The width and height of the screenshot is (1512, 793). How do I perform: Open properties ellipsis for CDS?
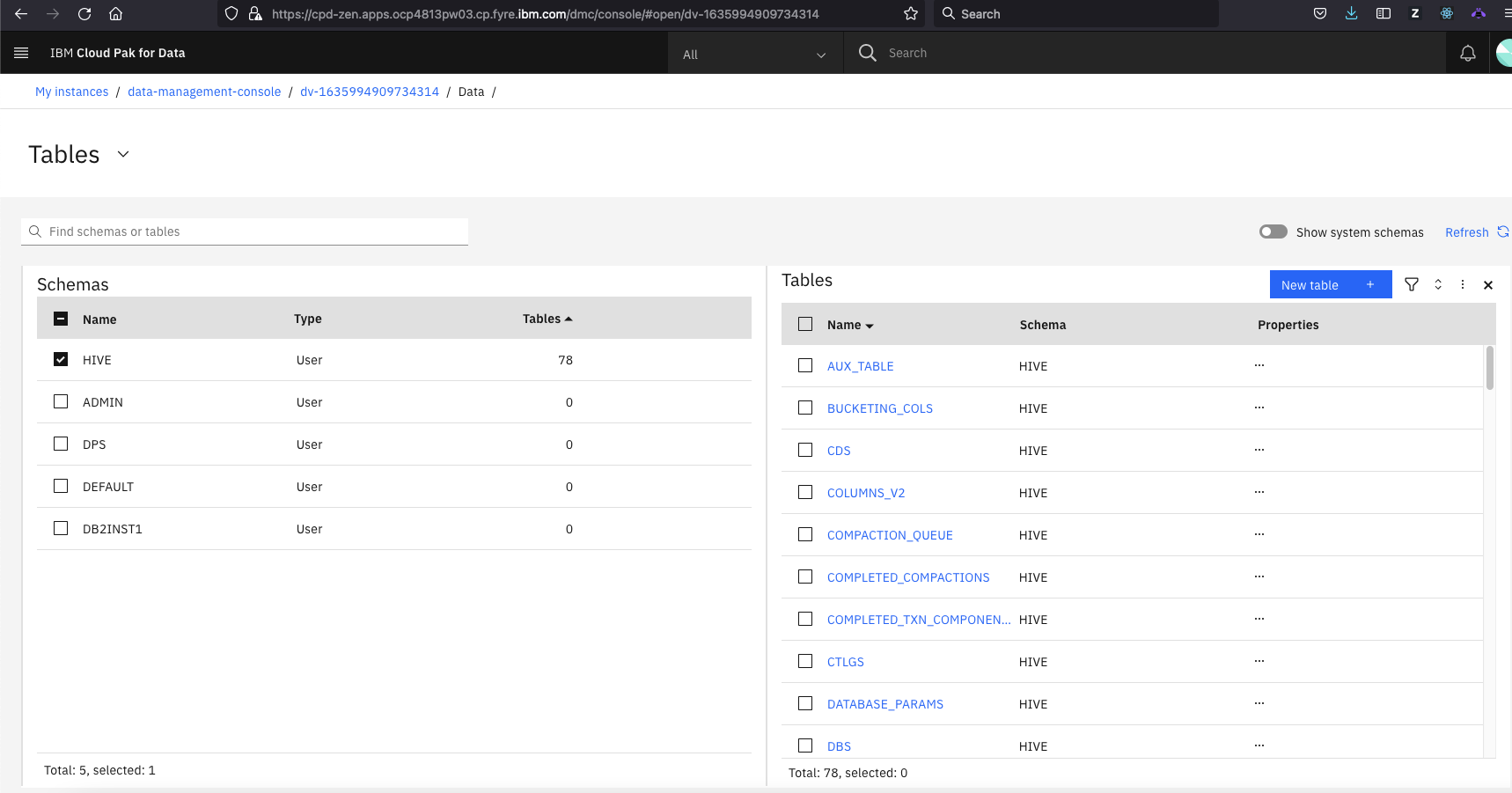pos(1259,450)
